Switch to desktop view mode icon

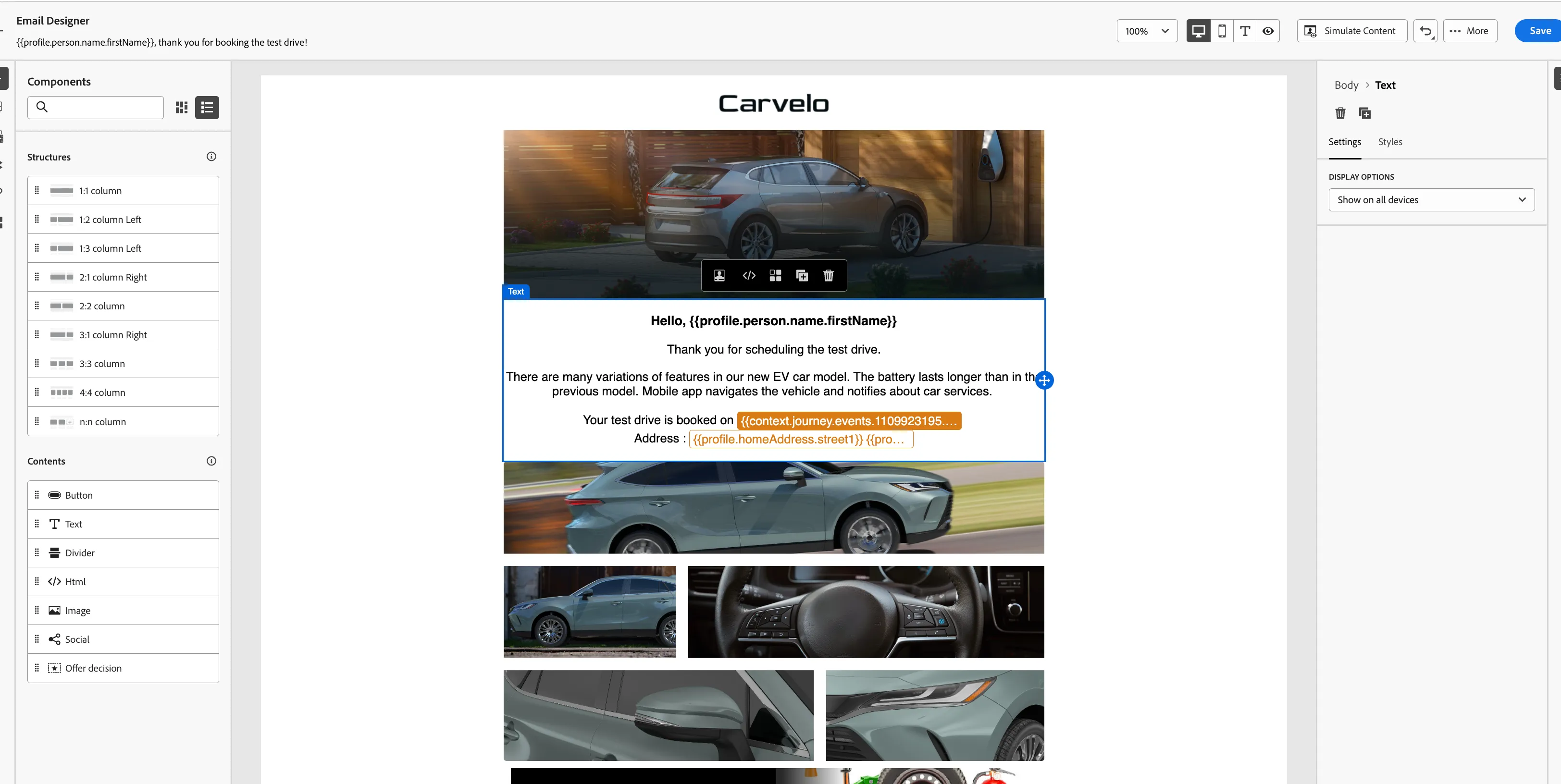click(x=1198, y=31)
